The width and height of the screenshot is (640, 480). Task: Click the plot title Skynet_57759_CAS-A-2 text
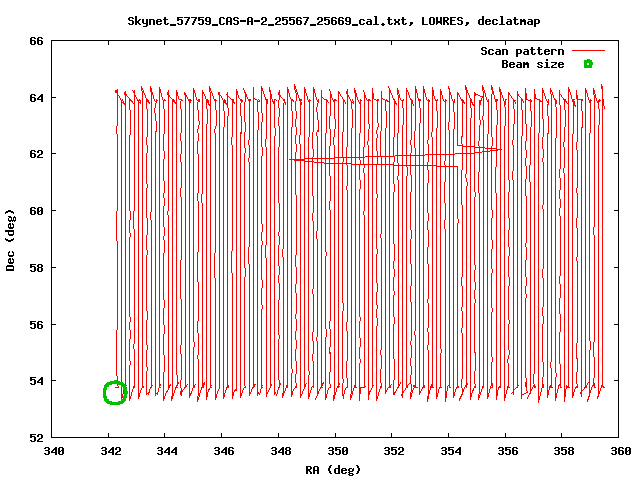pyautogui.click(x=334, y=21)
